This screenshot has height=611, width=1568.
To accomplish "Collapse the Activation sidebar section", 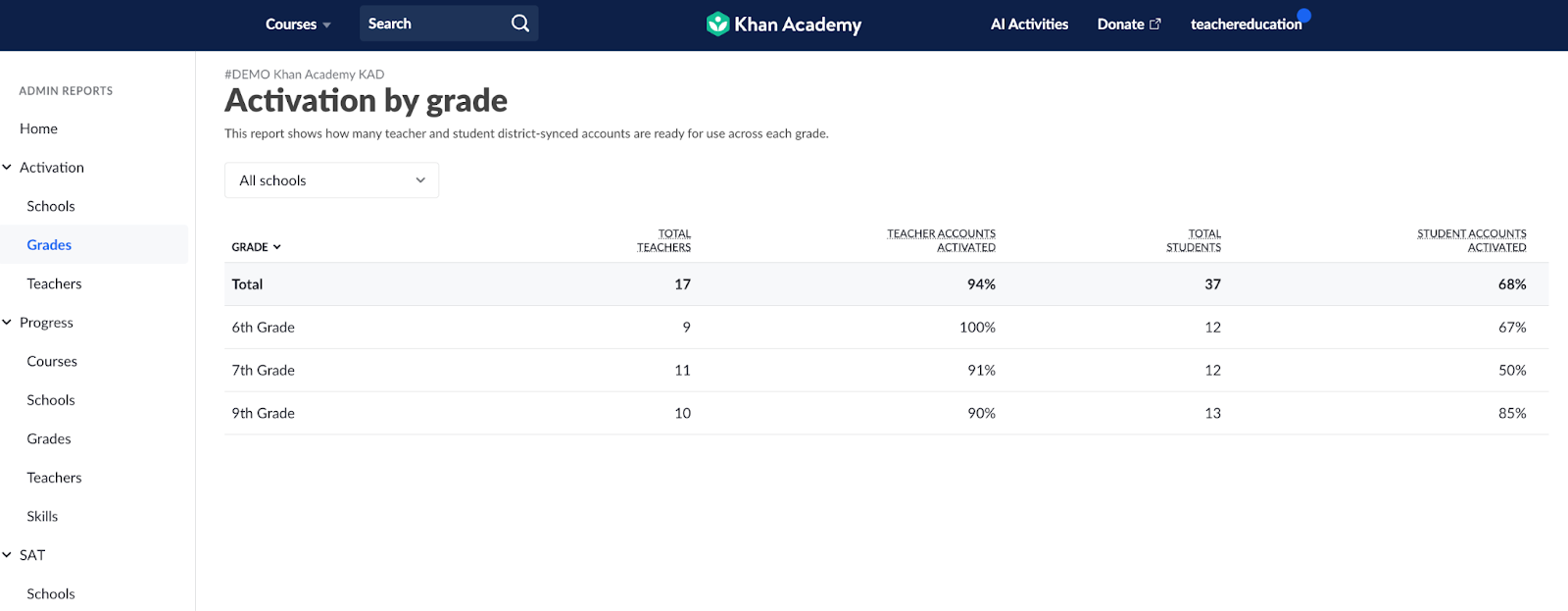I will click(8, 168).
